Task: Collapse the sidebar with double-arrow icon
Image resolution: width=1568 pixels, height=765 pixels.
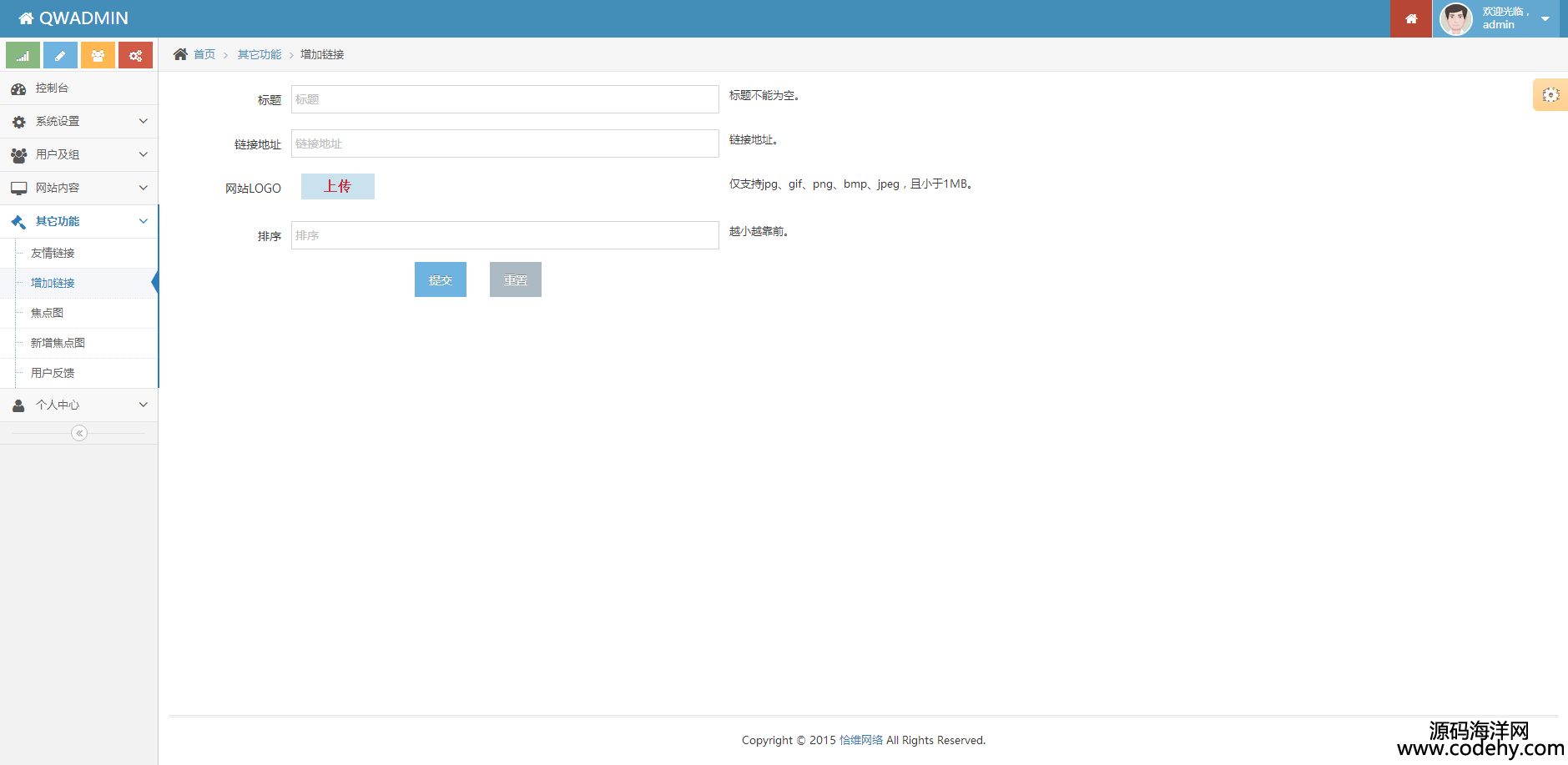Action: [x=79, y=433]
